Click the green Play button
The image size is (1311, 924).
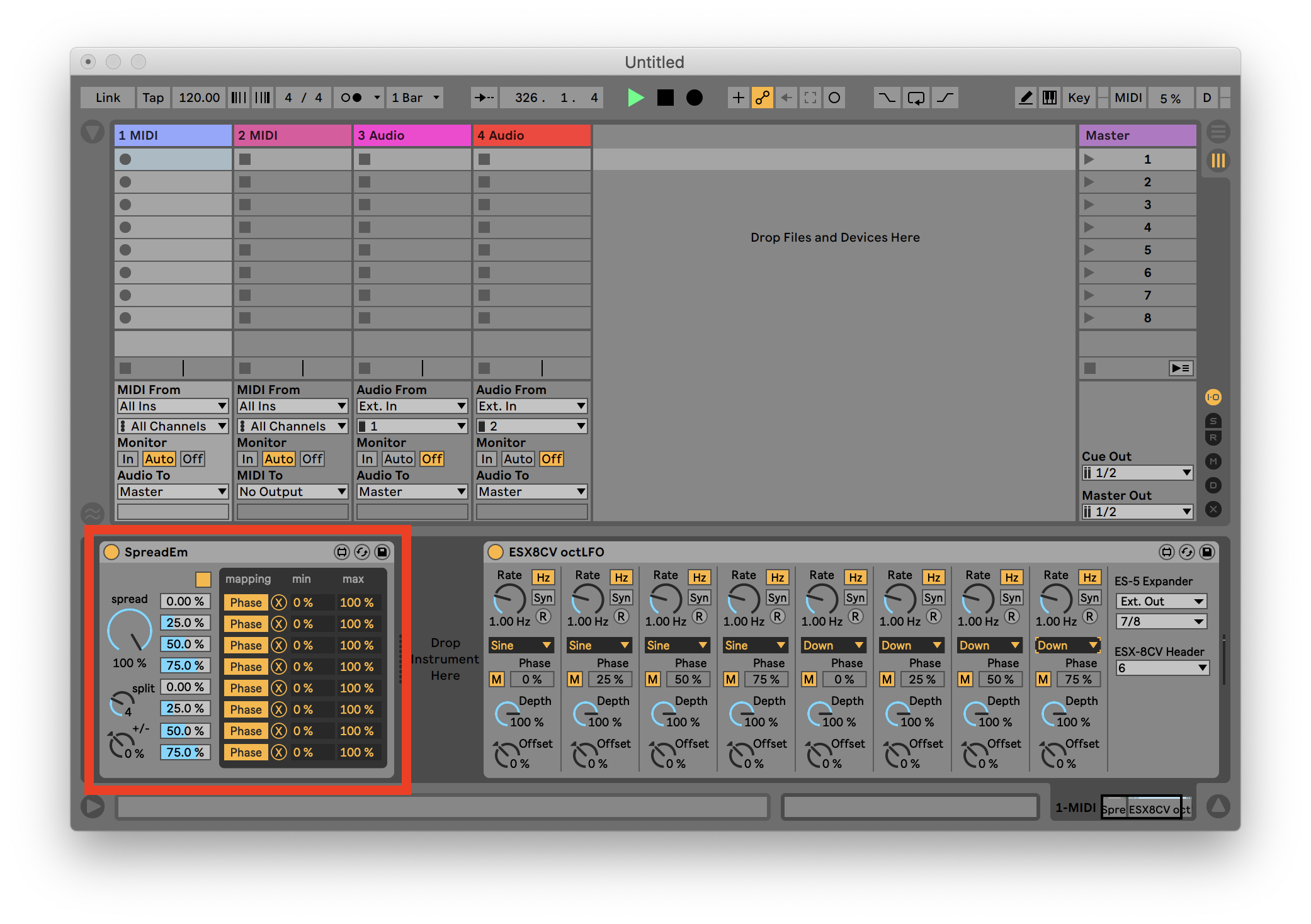(x=635, y=98)
